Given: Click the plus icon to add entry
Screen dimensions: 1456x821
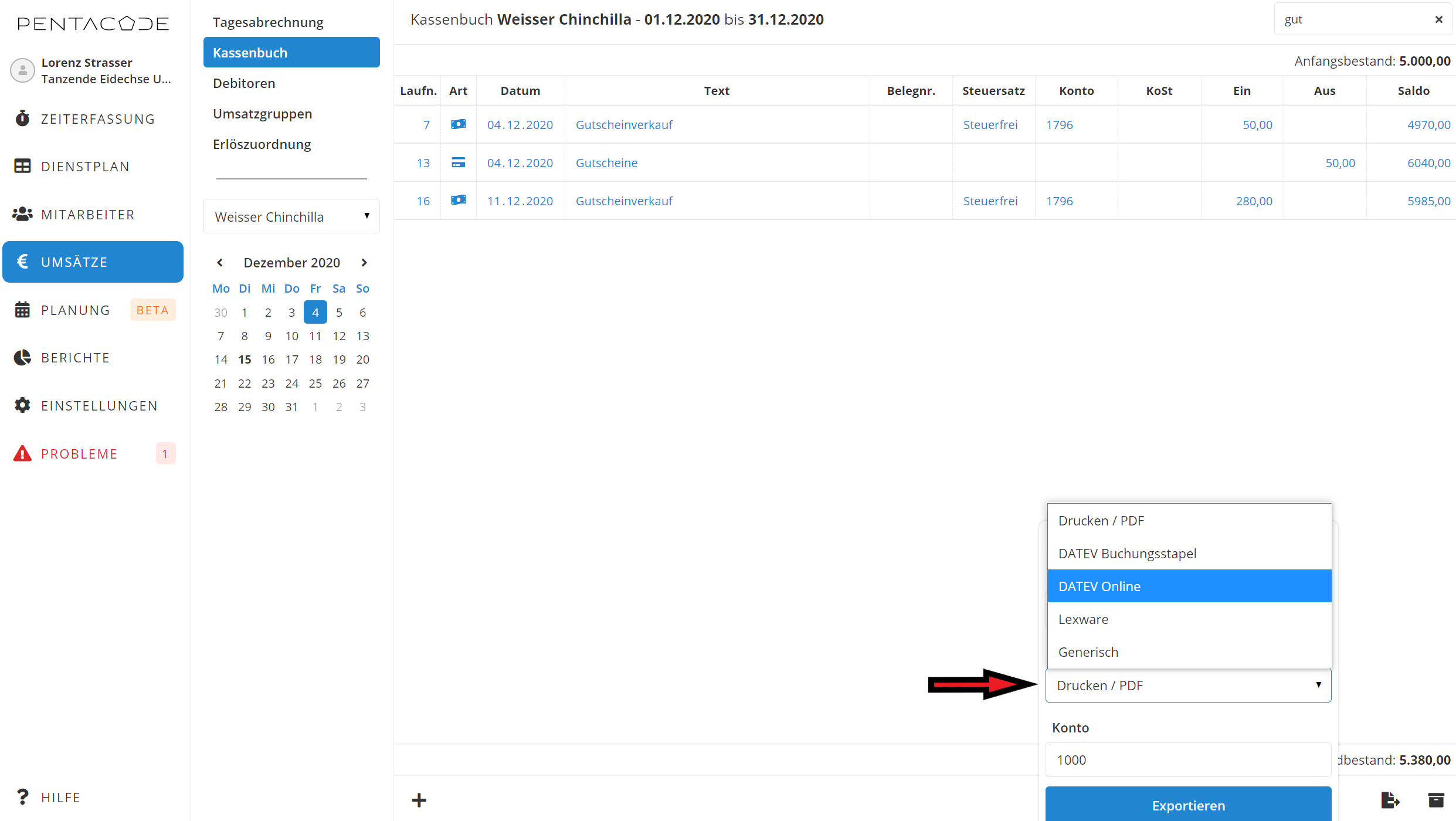Looking at the screenshot, I should tap(419, 800).
